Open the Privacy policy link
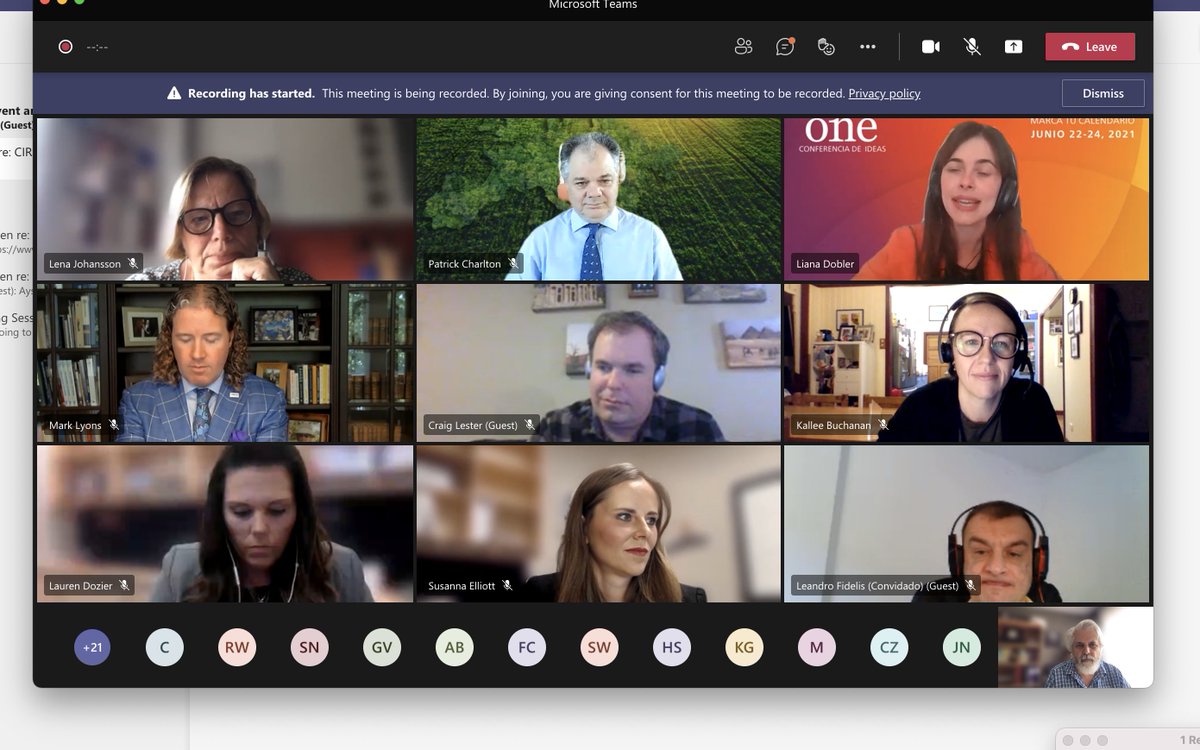Image resolution: width=1200 pixels, height=750 pixels. click(x=884, y=93)
